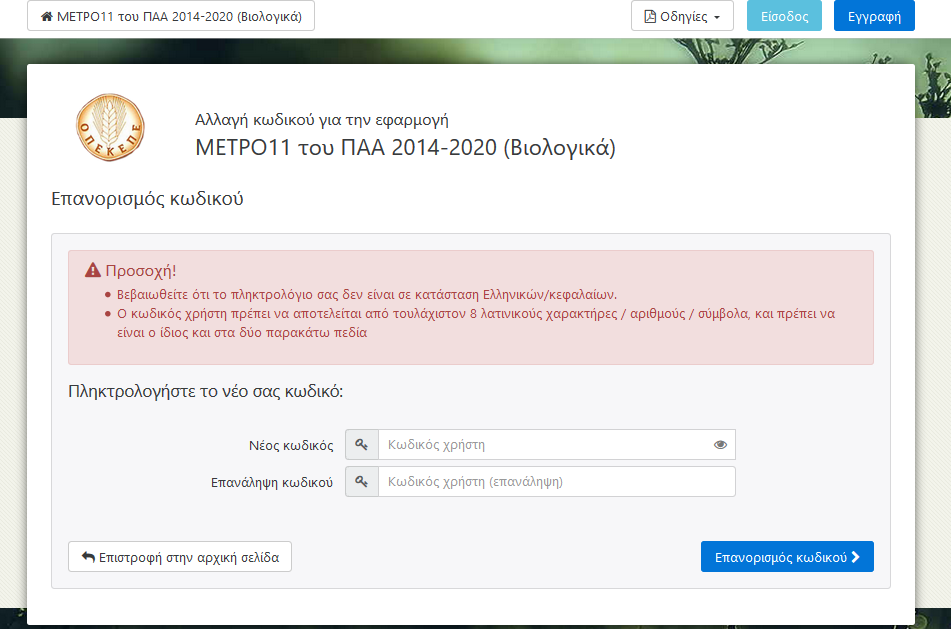
Task: Click the Είσοδος login button
Action: click(x=784, y=16)
